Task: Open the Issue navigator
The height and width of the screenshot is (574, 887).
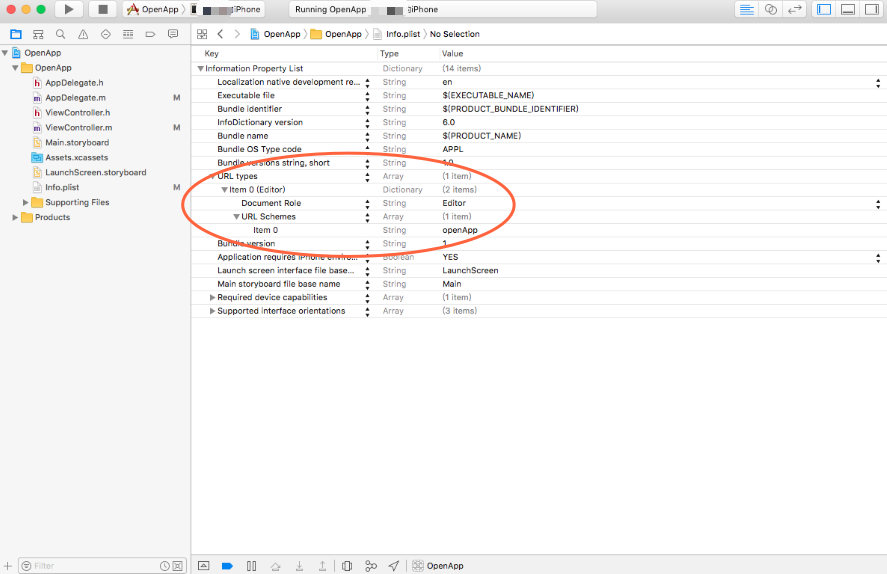Action: click(x=83, y=34)
